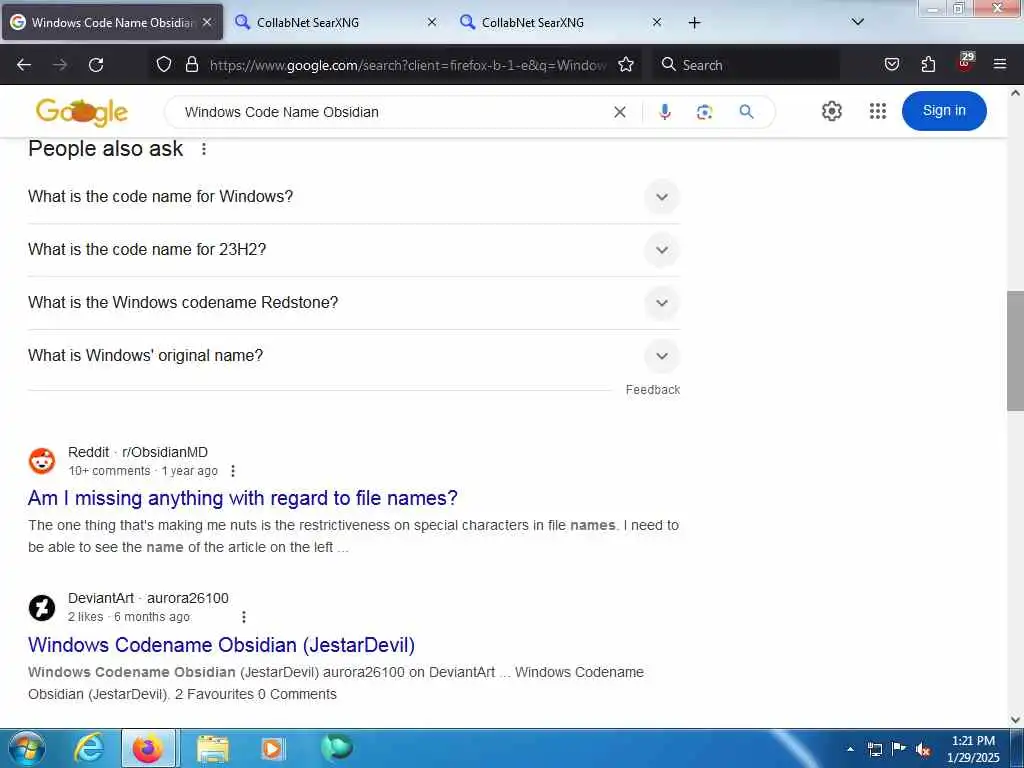Open Google apps grid

tap(878, 111)
